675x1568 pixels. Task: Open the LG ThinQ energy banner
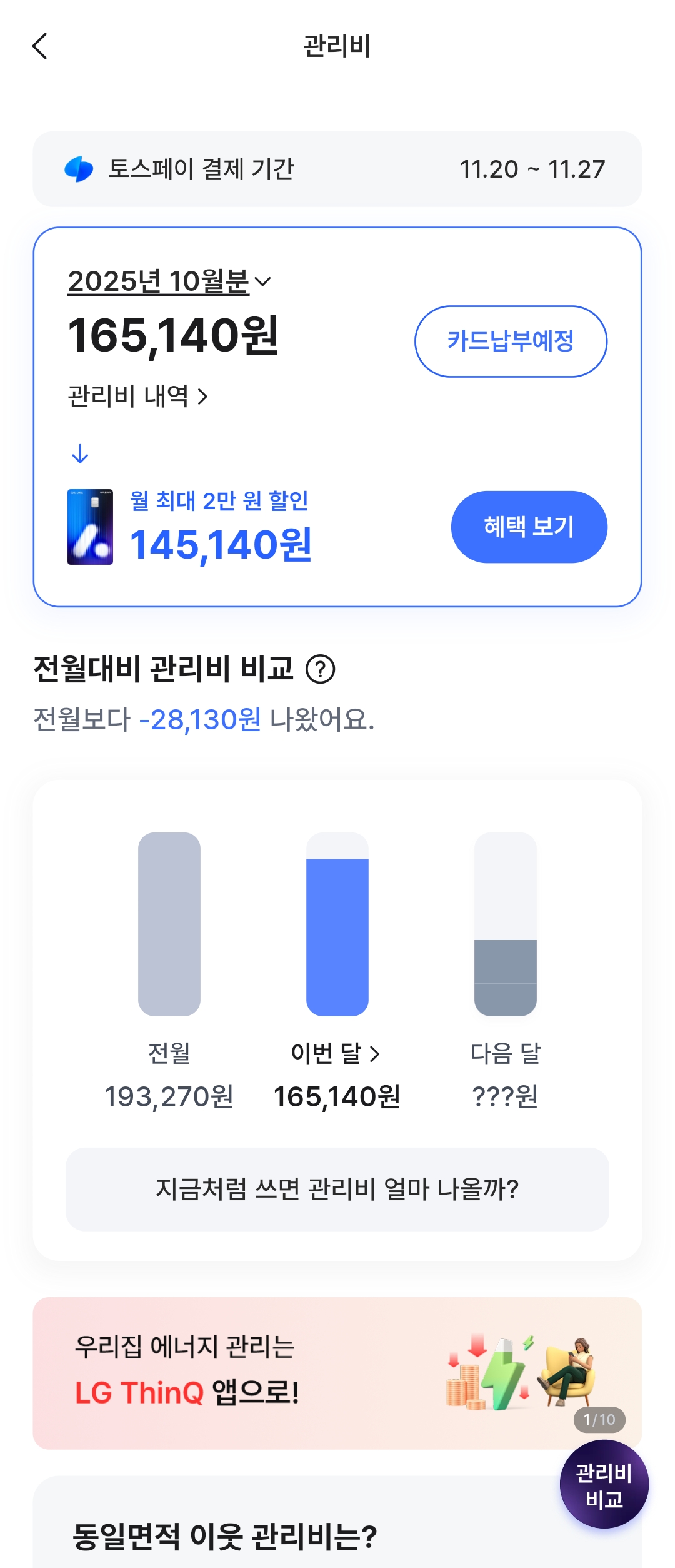coord(250,1373)
